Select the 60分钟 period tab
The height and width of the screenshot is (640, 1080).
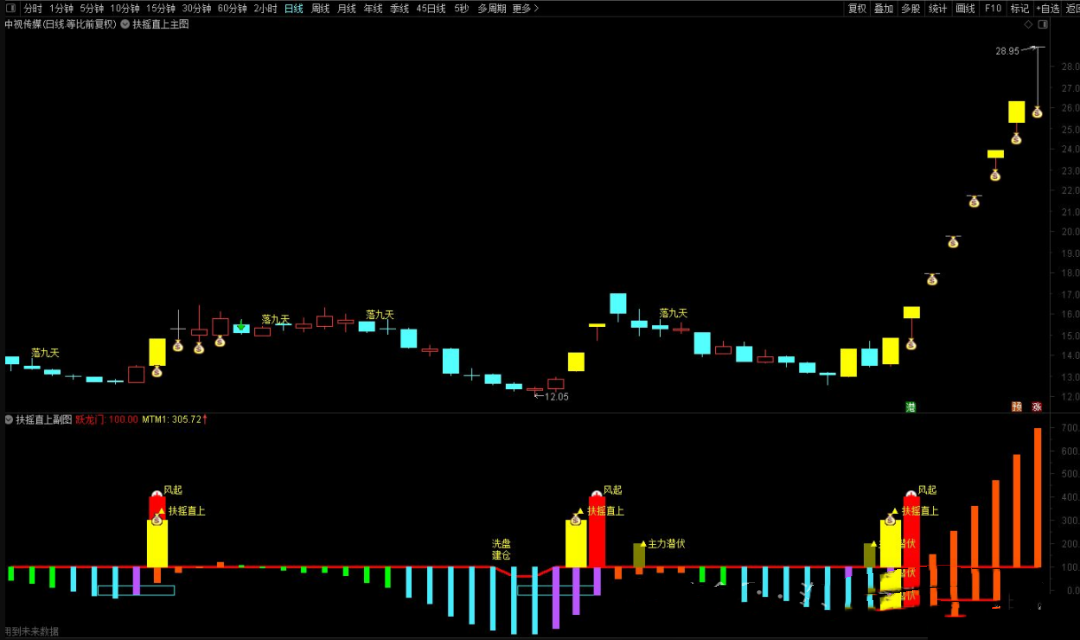click(x=232, y=8)
